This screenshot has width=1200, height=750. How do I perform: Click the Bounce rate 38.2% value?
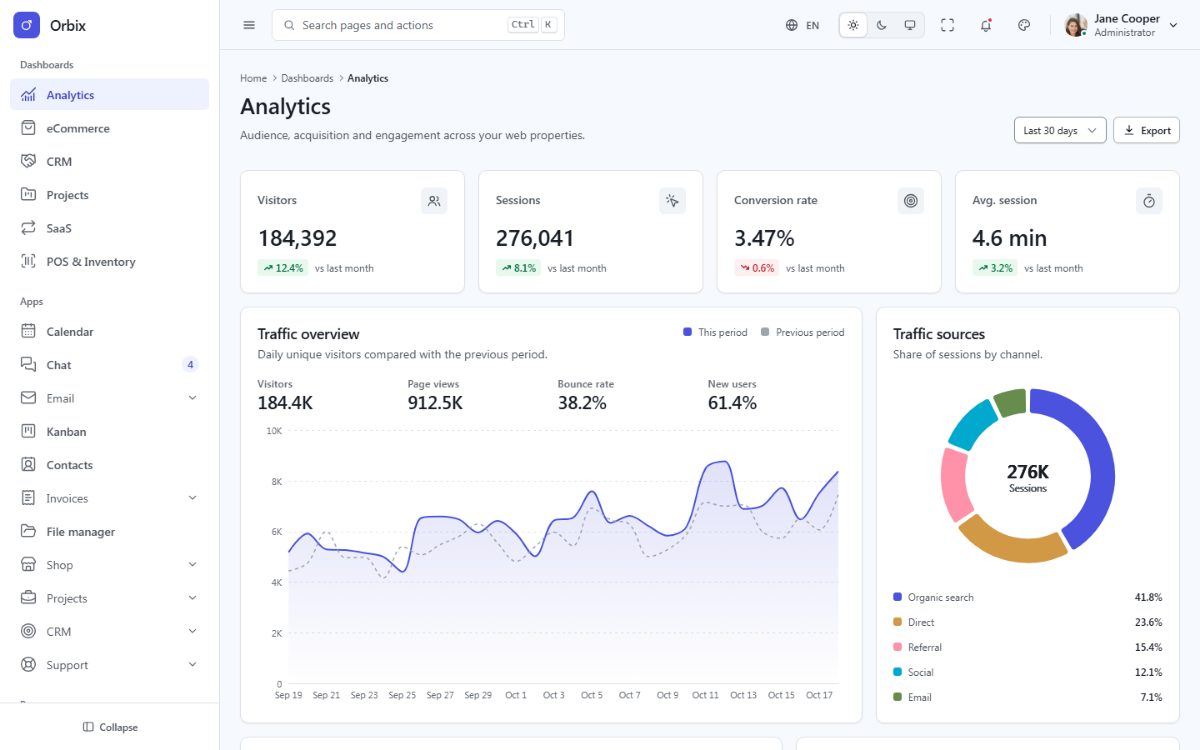click(x=582, y=403)
